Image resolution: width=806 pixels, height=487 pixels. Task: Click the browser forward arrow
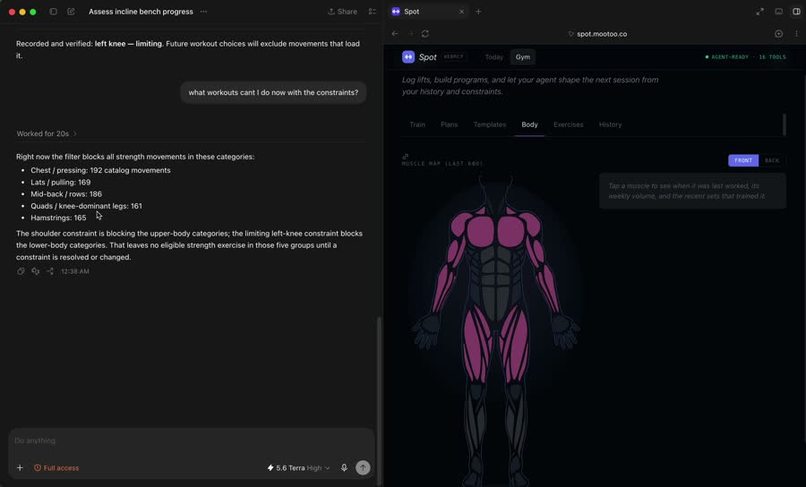coord(410,33)
